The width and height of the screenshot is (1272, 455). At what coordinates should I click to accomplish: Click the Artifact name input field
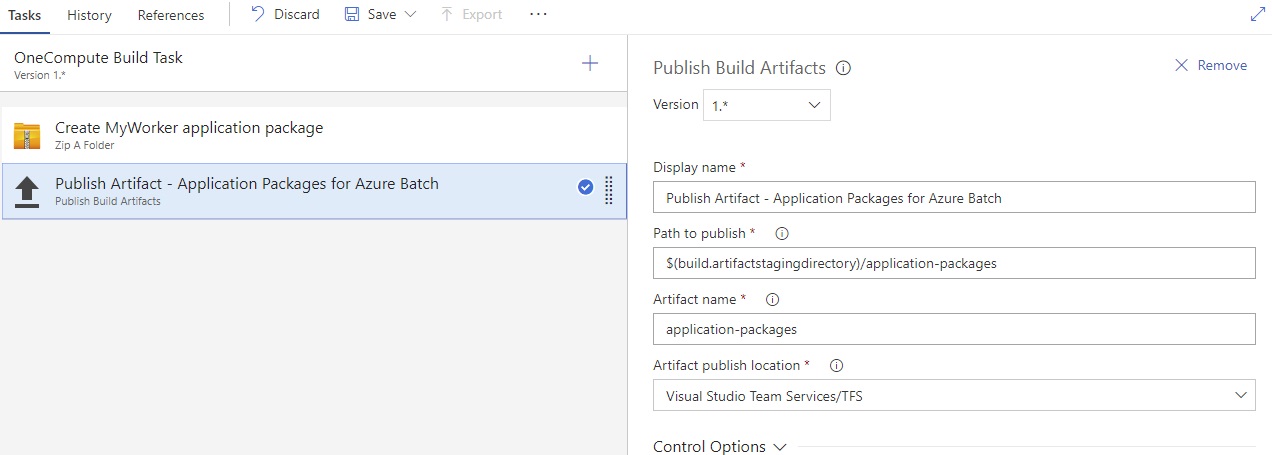[x=953, y=329]
